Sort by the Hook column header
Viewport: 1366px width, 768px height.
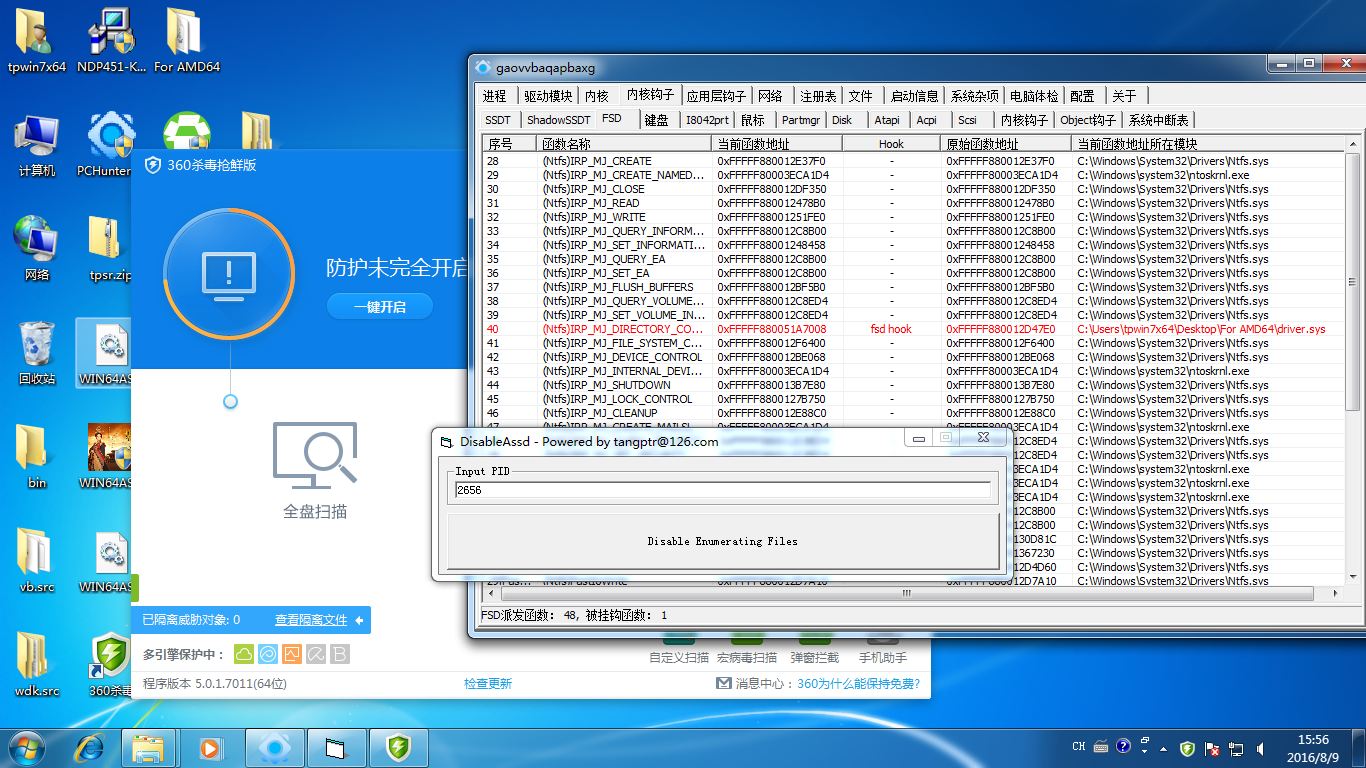pyautogui.click(x=891, y=144)
